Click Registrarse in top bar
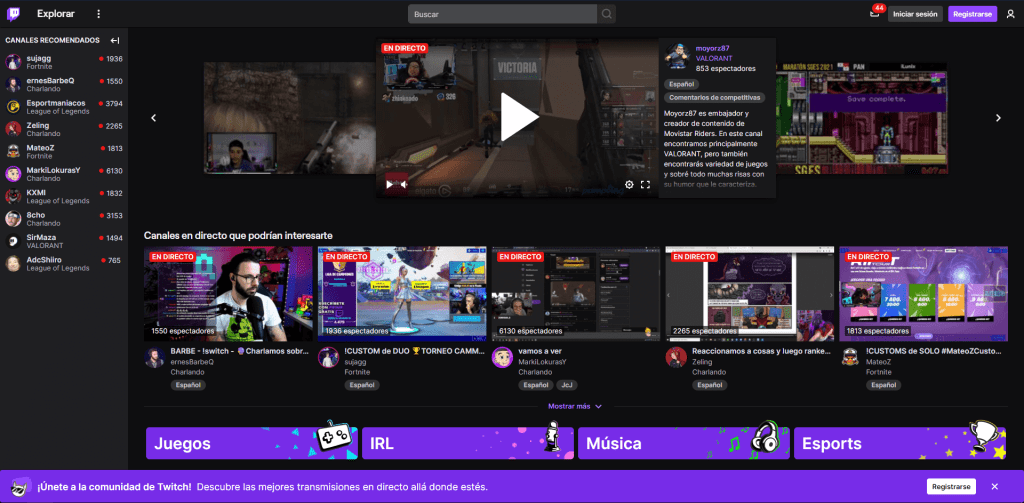 [972, 14]
